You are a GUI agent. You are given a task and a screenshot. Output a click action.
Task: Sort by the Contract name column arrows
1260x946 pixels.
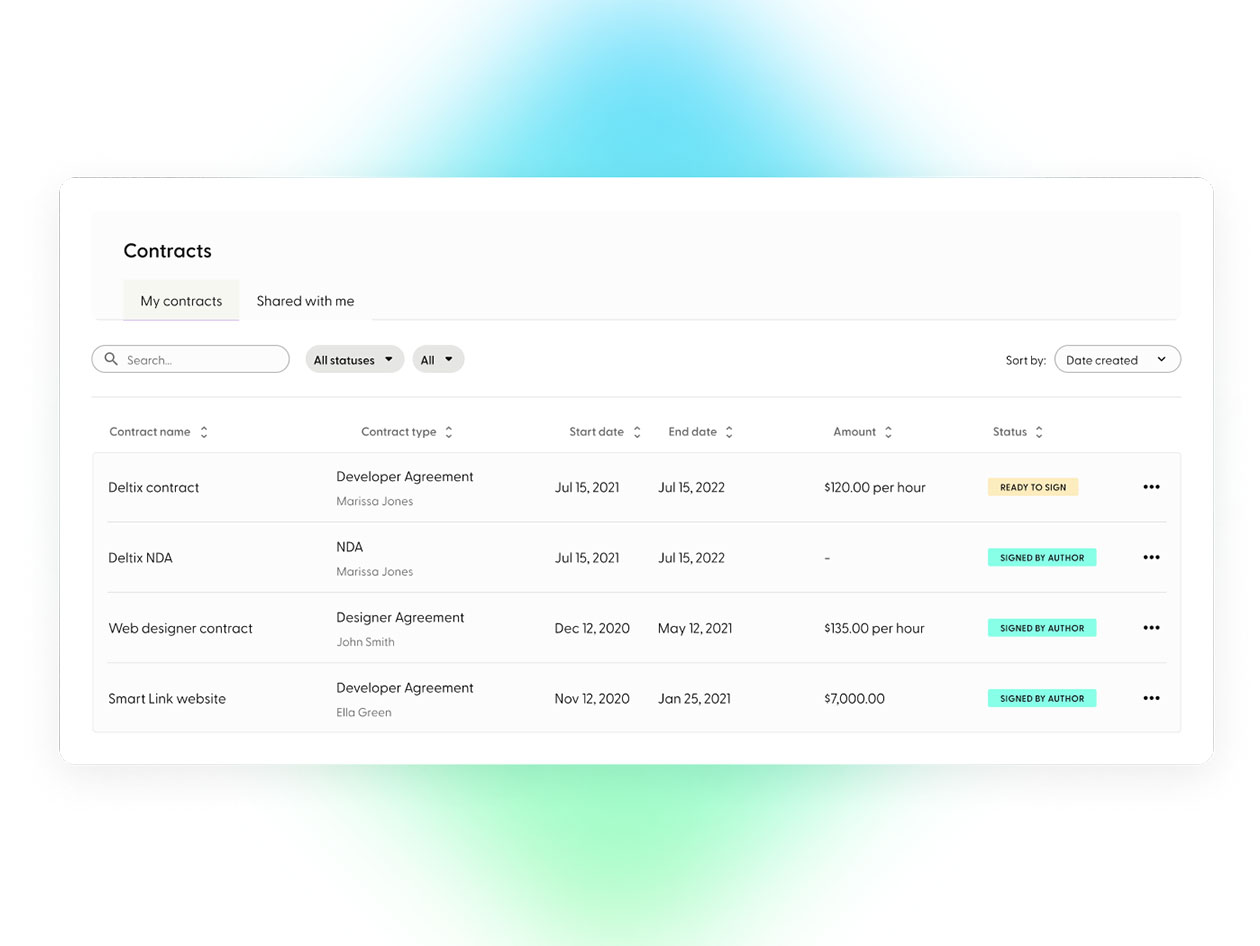click(203, 431)
